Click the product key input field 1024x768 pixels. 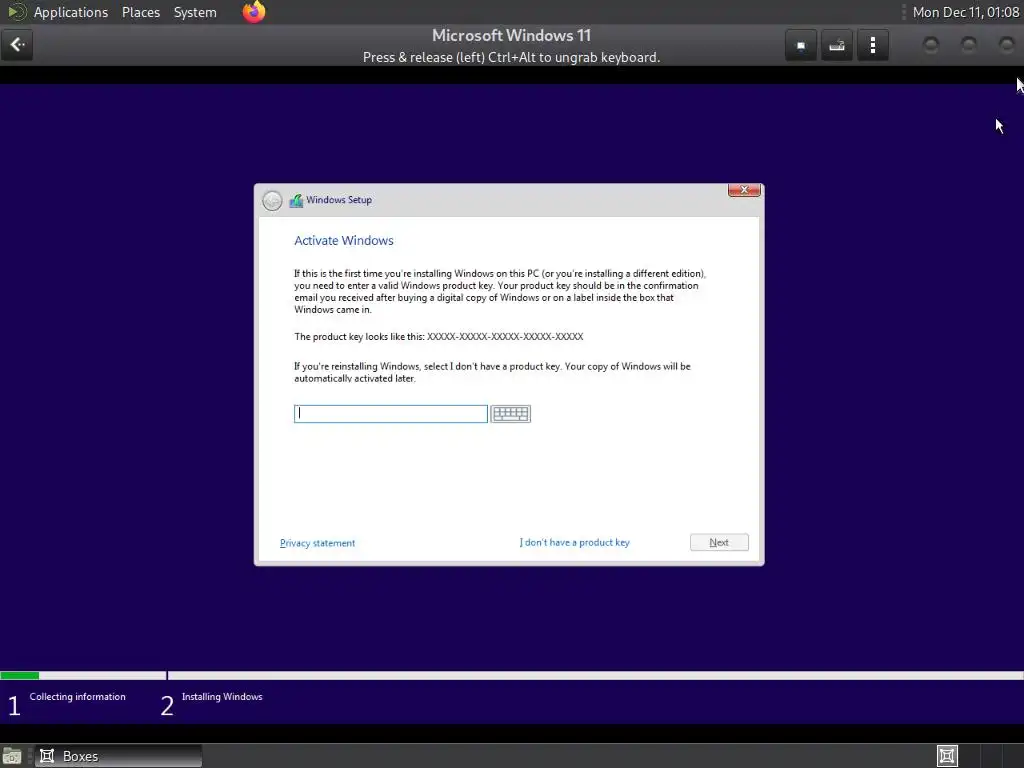tap(391, 413)
